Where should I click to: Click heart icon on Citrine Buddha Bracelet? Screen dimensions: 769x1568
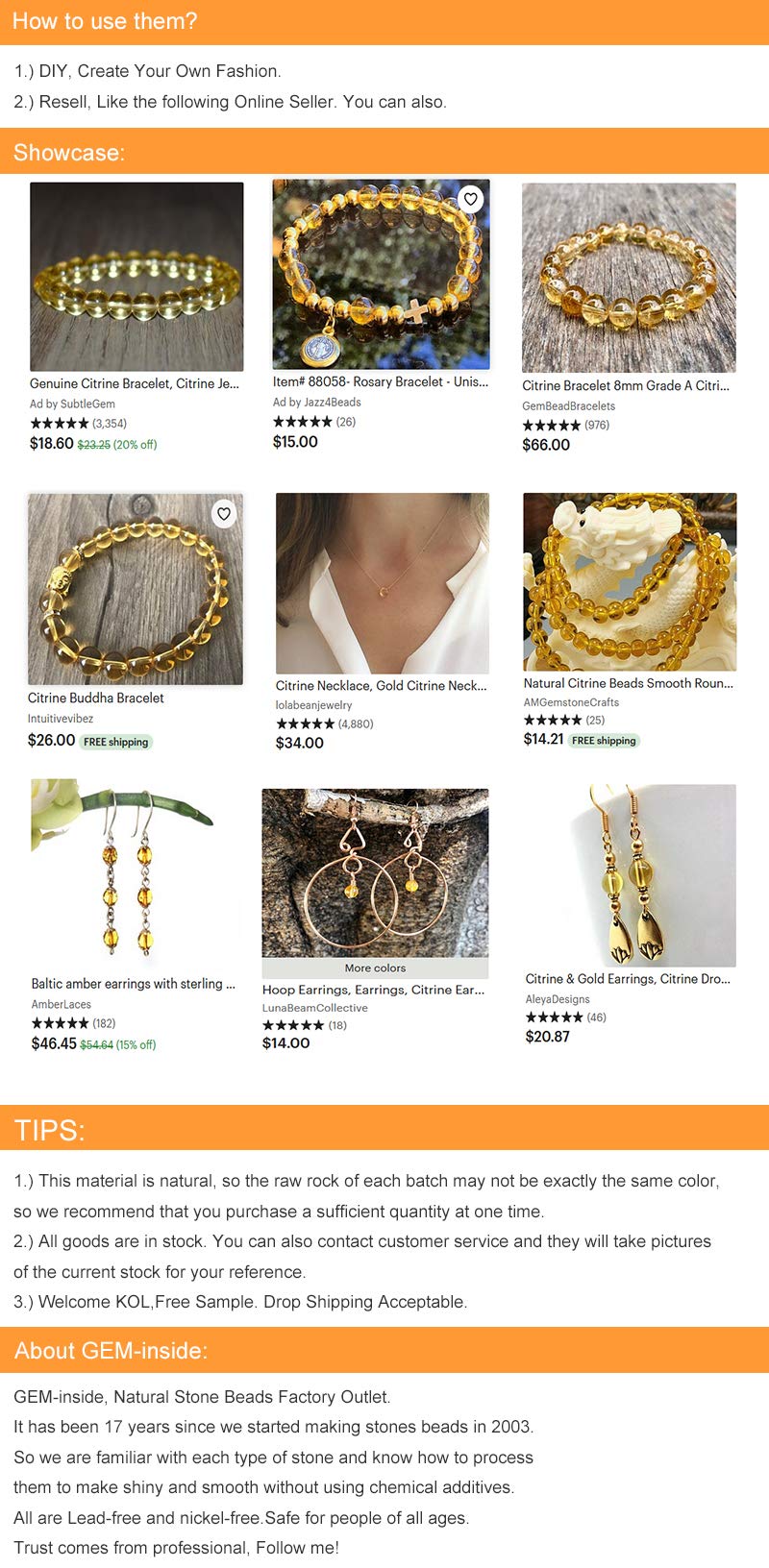(x=224, y=514)
